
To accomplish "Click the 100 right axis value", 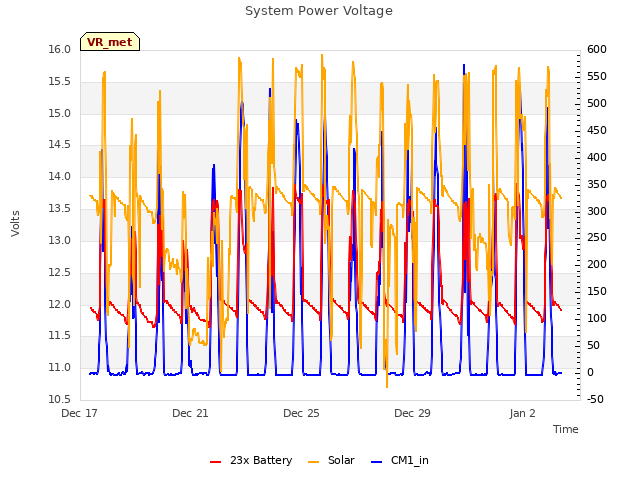I will click(597, 318).
